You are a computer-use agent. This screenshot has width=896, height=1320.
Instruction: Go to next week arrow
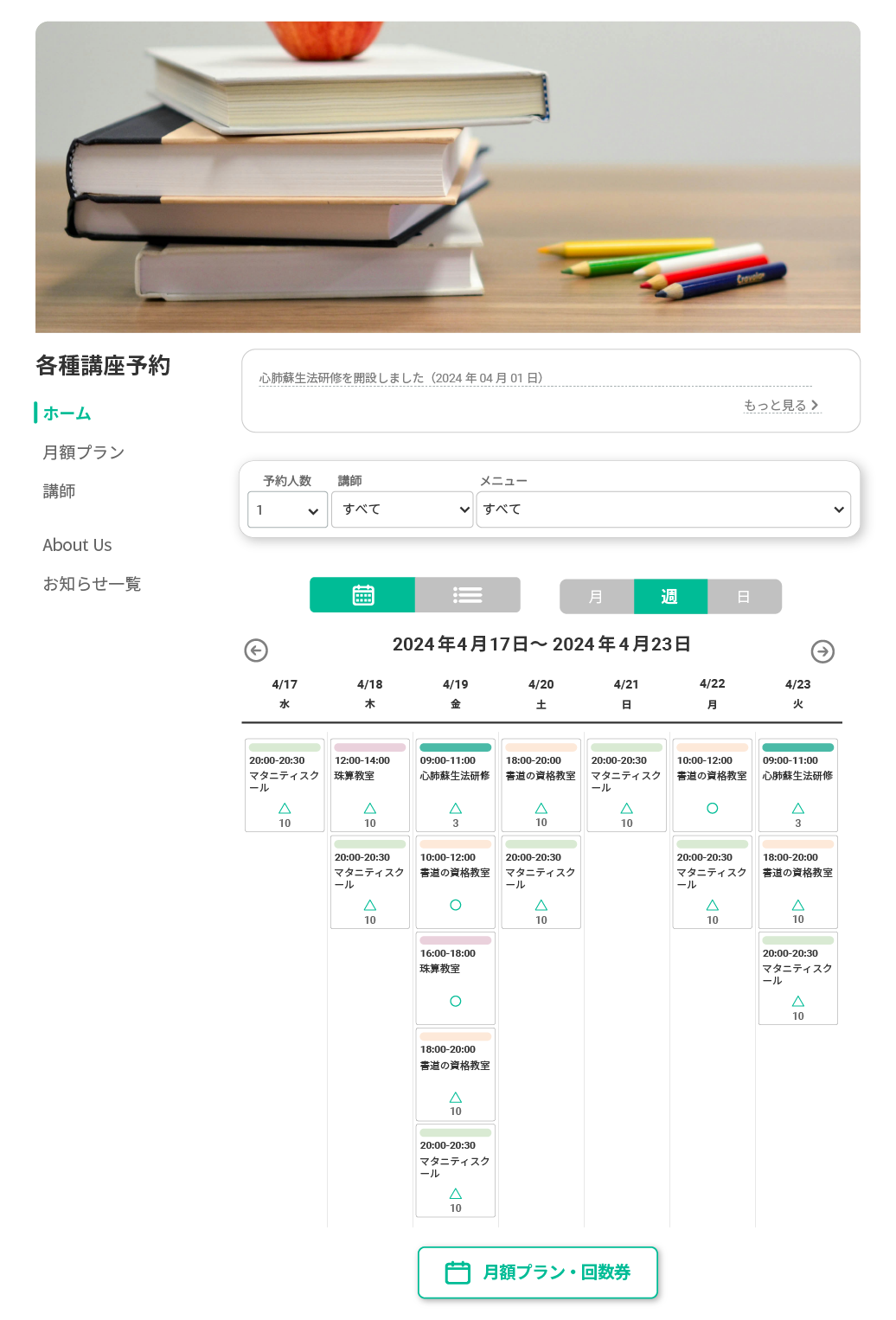tap(822, 651)
